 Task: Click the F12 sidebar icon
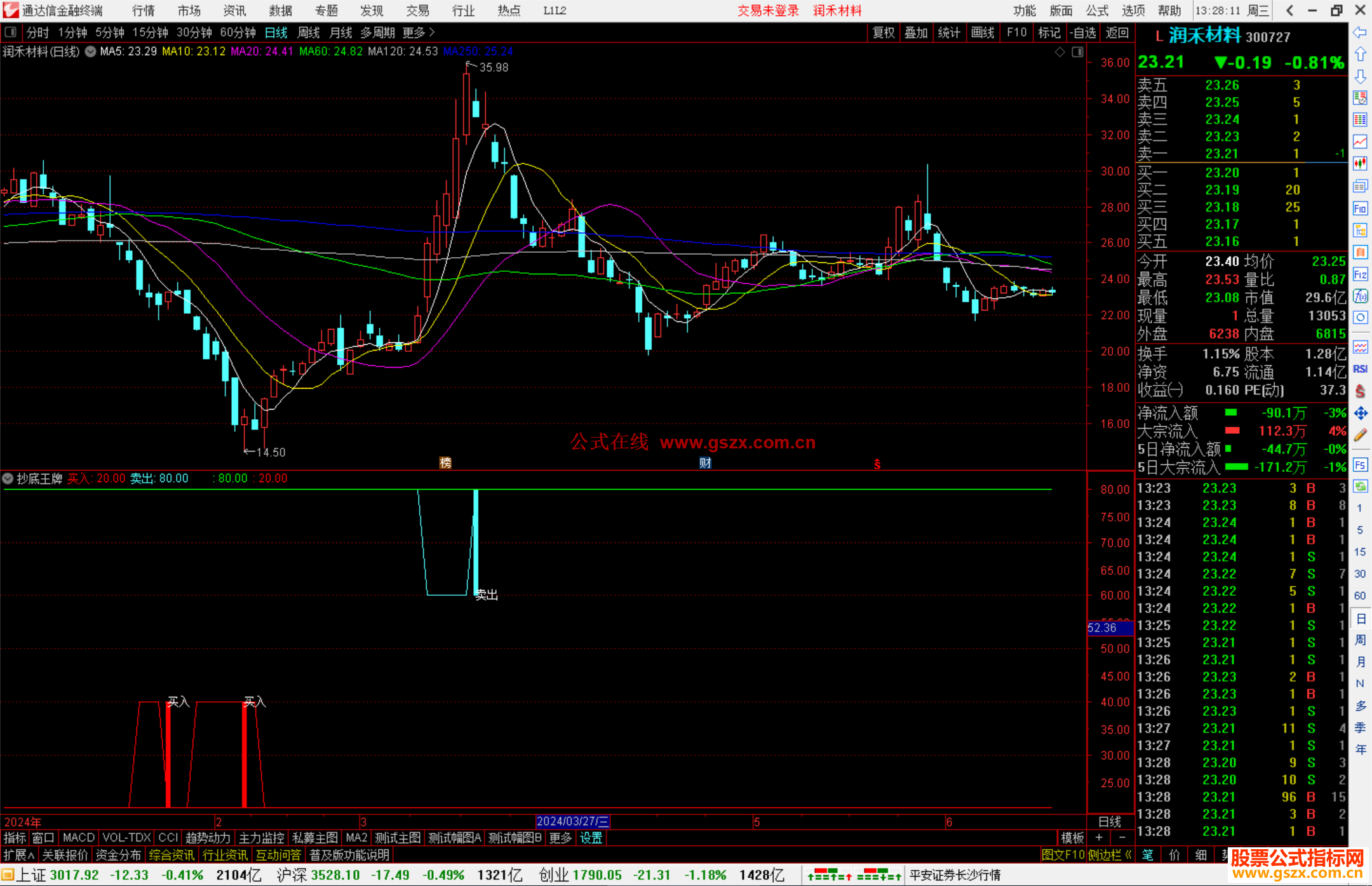pos(1360,274)
